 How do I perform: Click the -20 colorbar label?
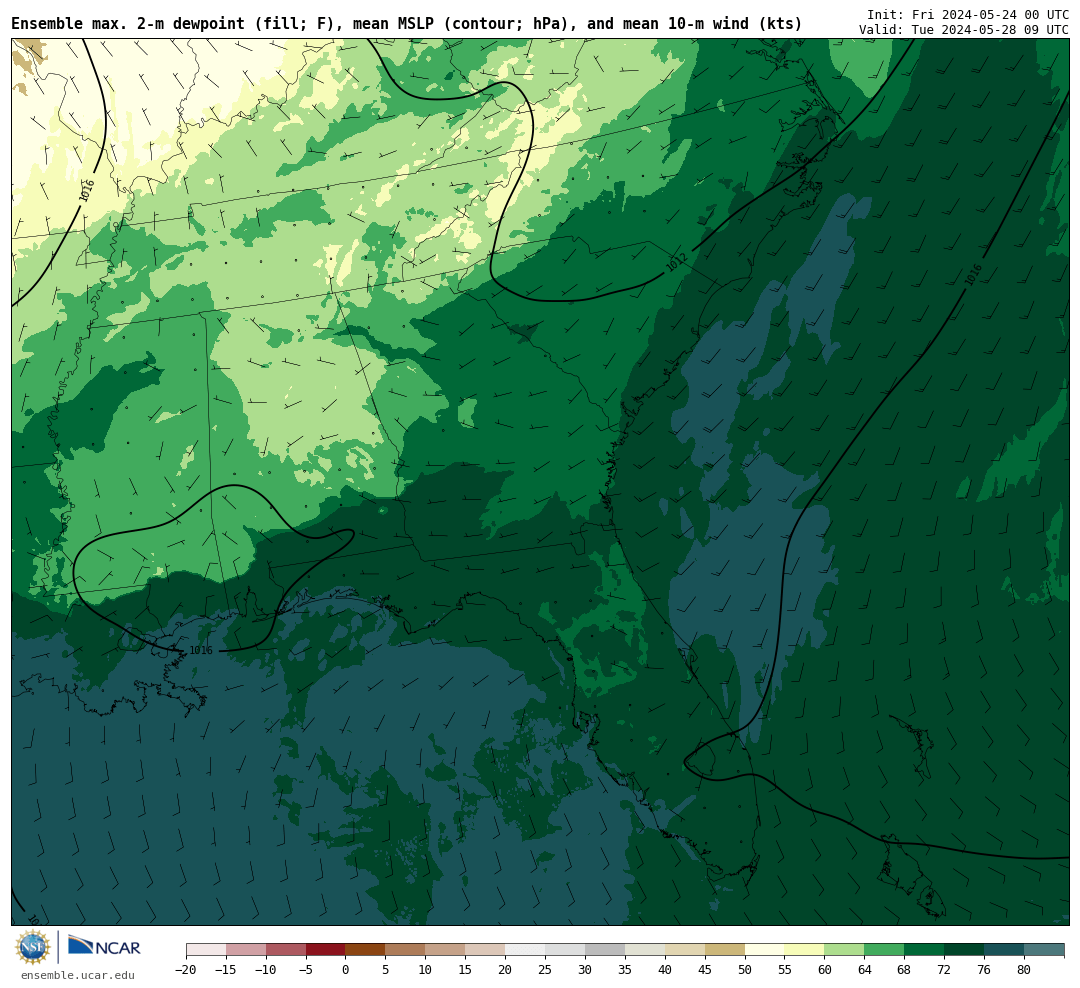coord(186,970)
